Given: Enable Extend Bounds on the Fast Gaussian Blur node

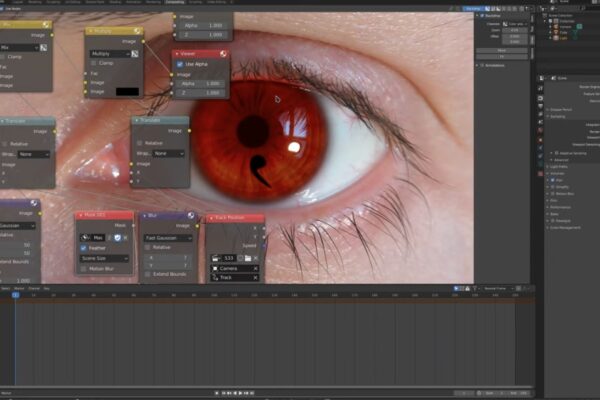Looking at the screenshot, I should tap(148, 274).
